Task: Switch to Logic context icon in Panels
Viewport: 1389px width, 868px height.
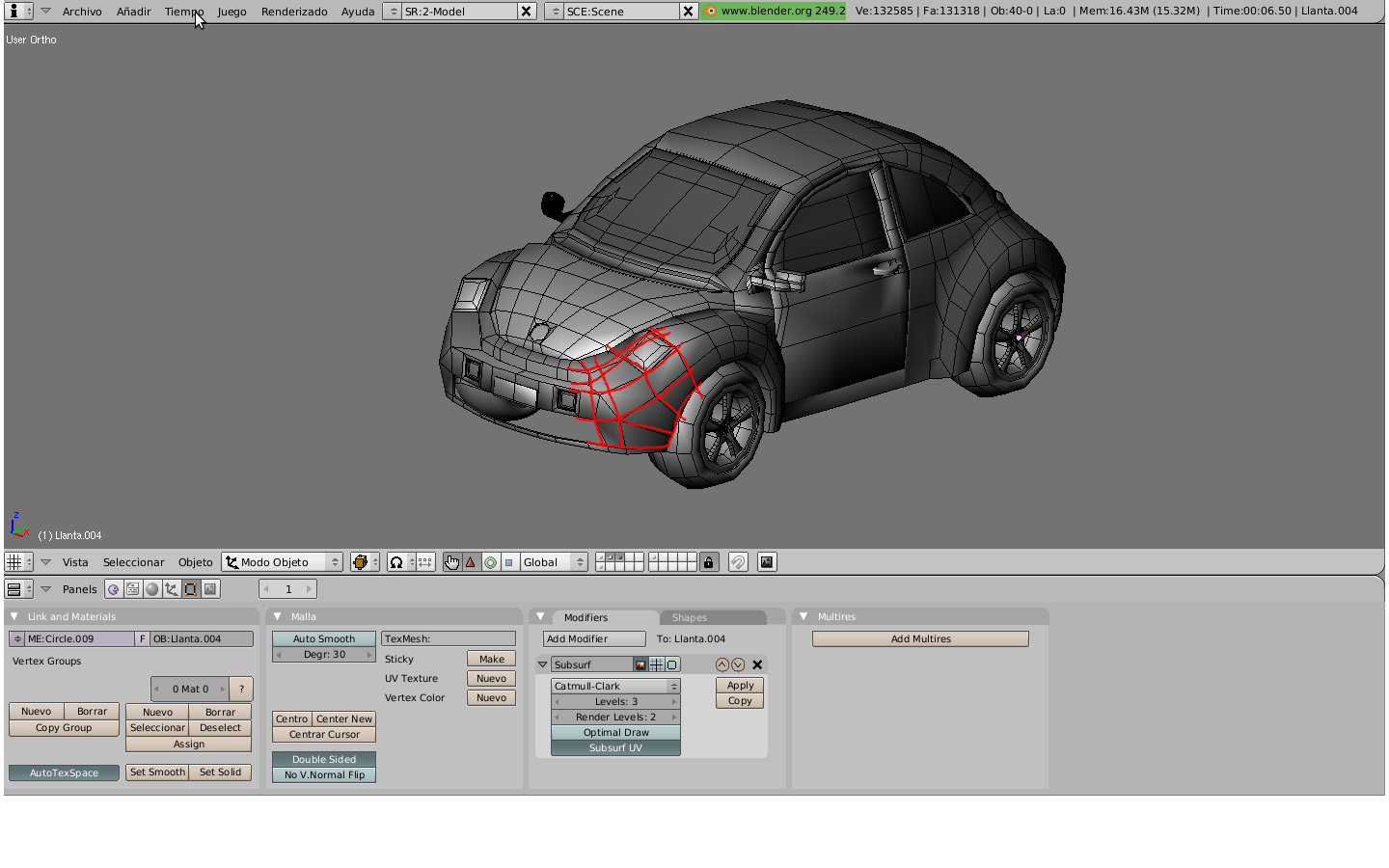Action: [x=114, y=589]
